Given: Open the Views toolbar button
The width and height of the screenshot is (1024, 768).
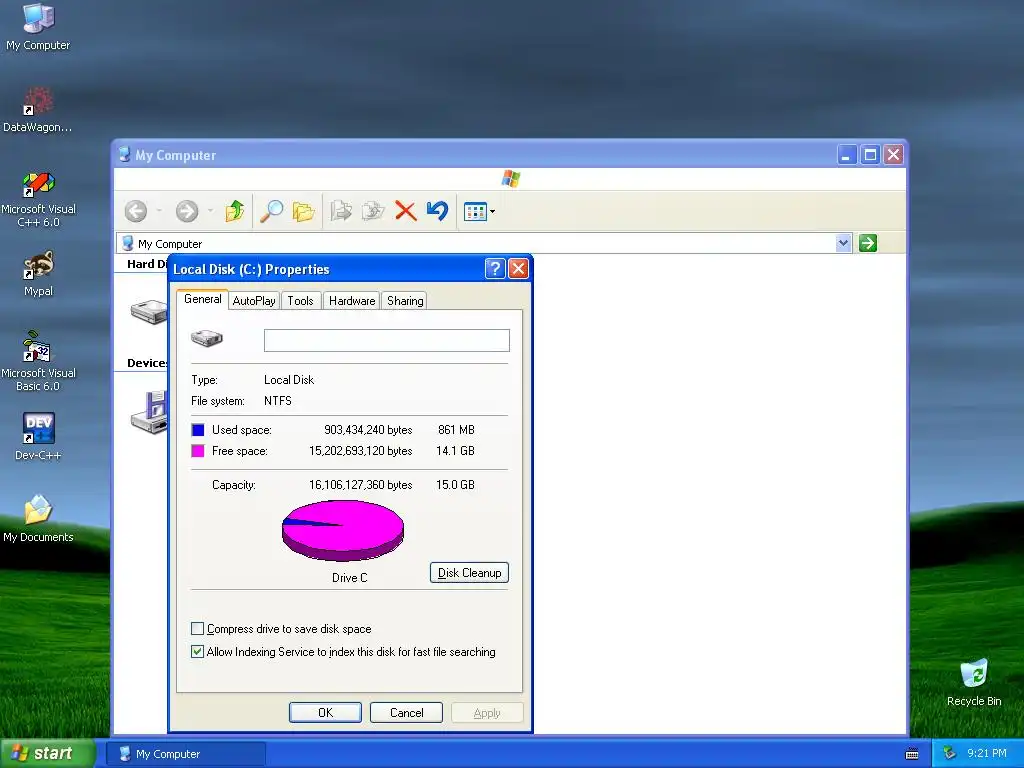Looking at the screenshot, I should click(479, 211).
